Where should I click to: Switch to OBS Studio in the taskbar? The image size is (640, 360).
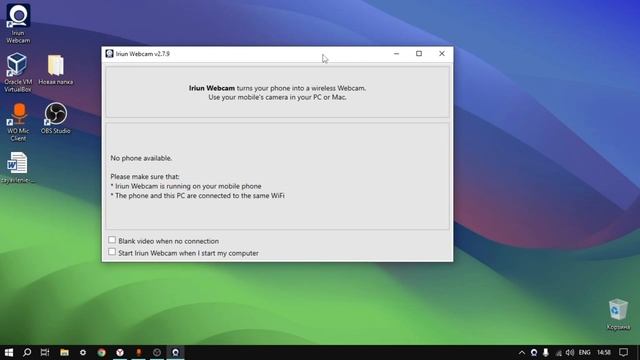(157, 352)
